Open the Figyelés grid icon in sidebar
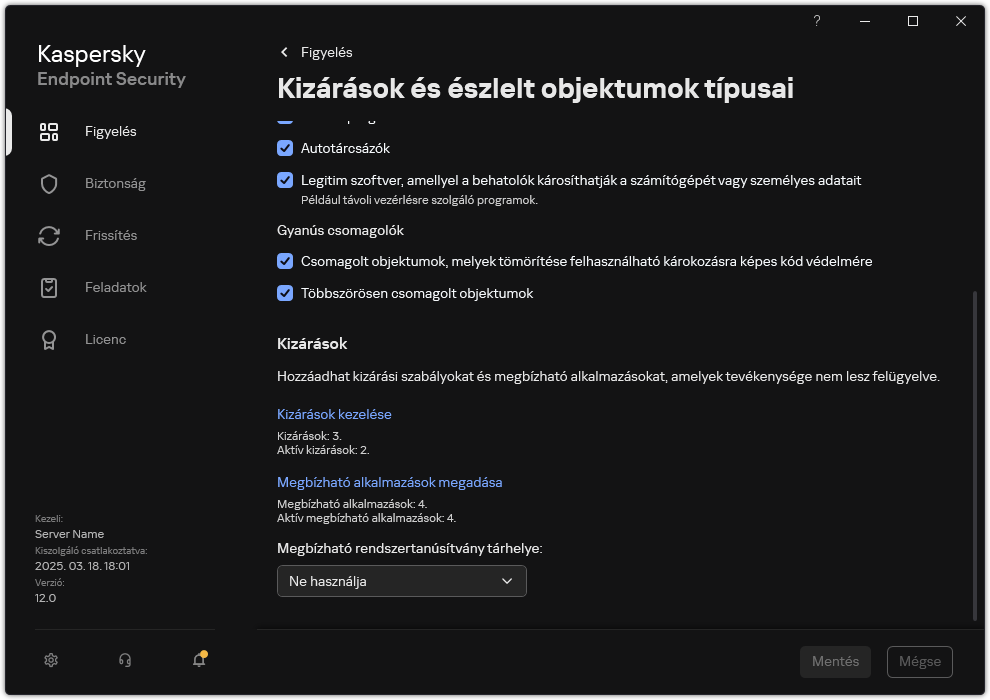The width and height of the screenshot is (990, 700). tap(49, 131)
